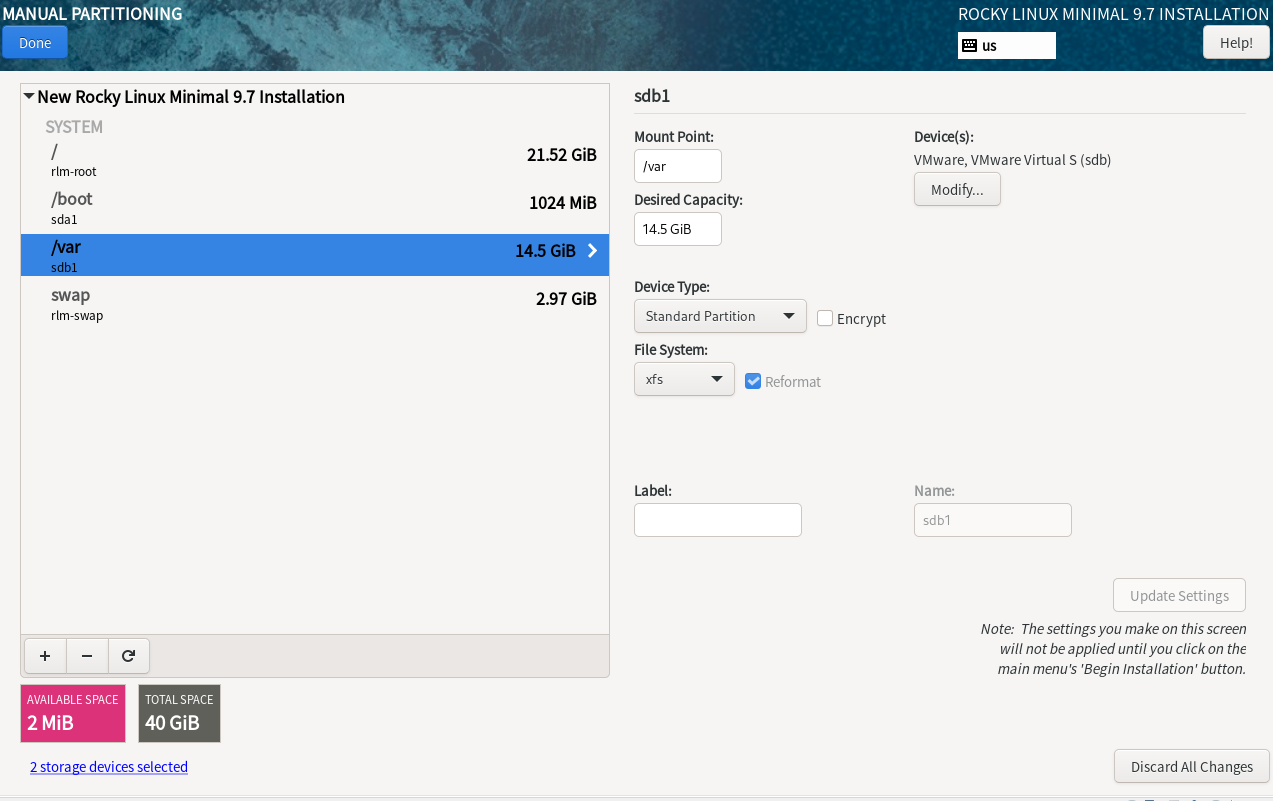Toggle the Reformat checkbox
Viewport: 1273px width, 801px height.
tap(754, 381)
